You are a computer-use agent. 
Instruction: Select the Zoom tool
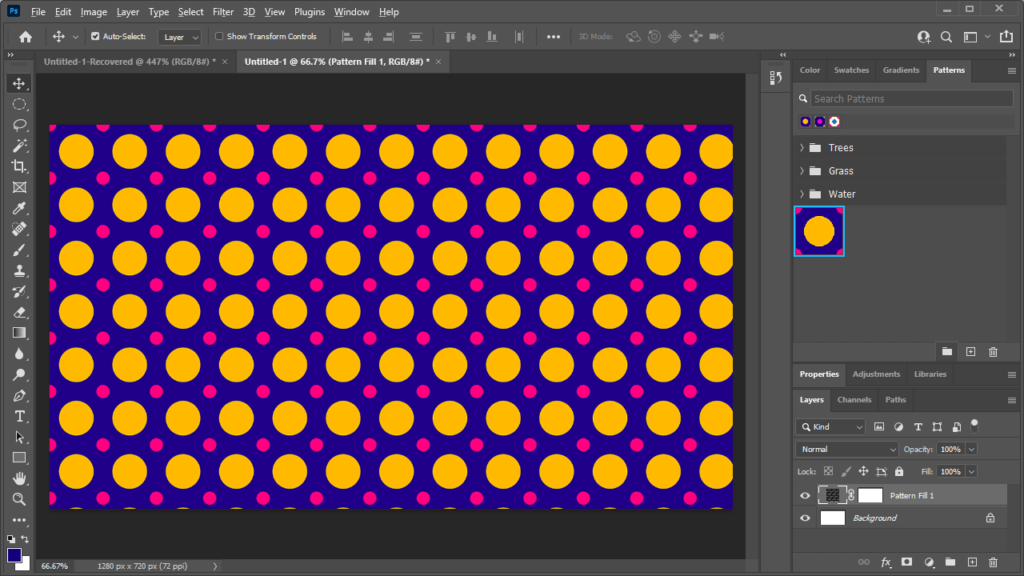[19, 499]
